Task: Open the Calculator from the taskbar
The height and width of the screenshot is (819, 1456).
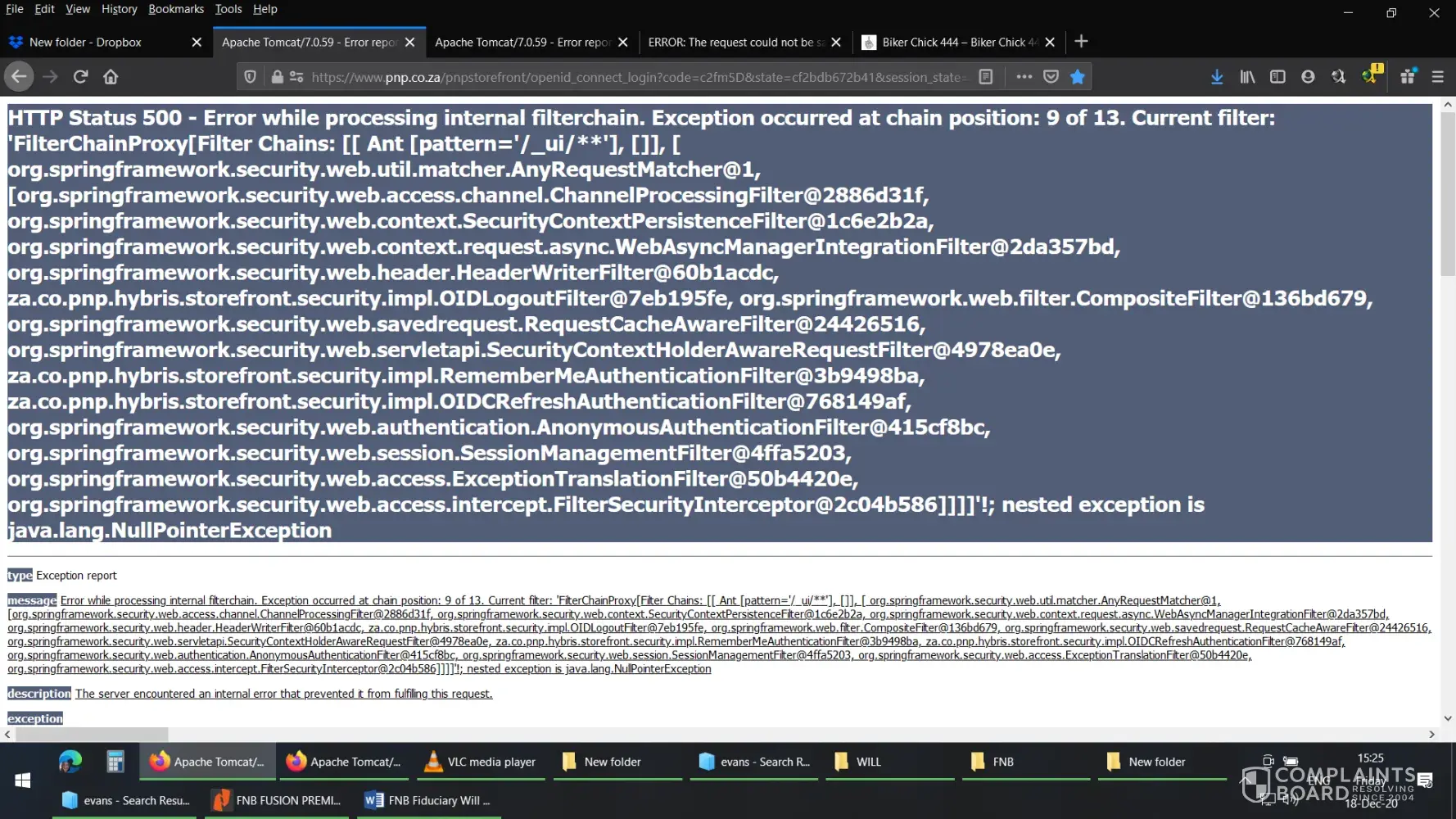Action: click(115, 762)
